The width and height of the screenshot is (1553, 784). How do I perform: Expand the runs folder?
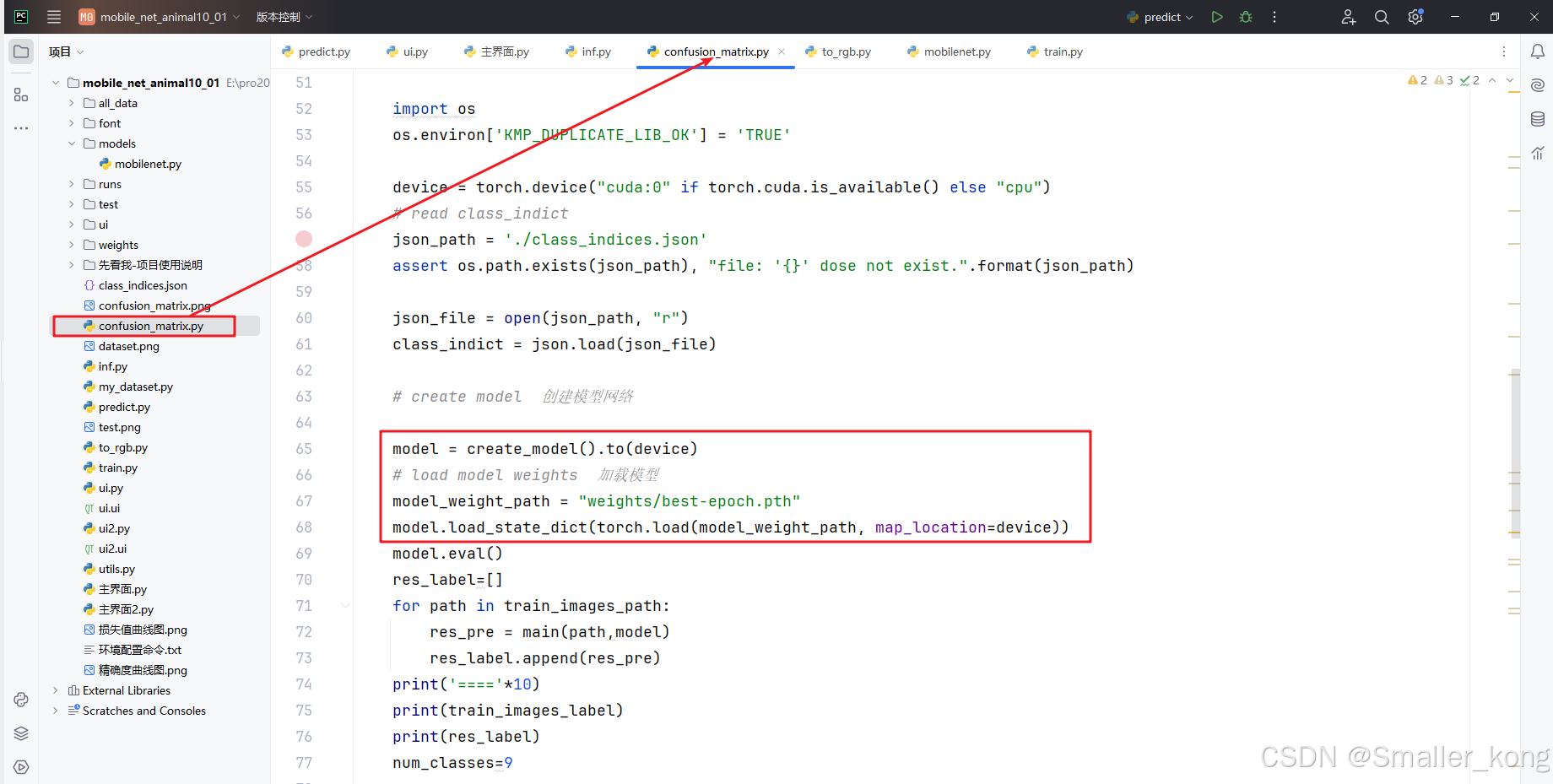pyautogui.click(x=72, y=184)
